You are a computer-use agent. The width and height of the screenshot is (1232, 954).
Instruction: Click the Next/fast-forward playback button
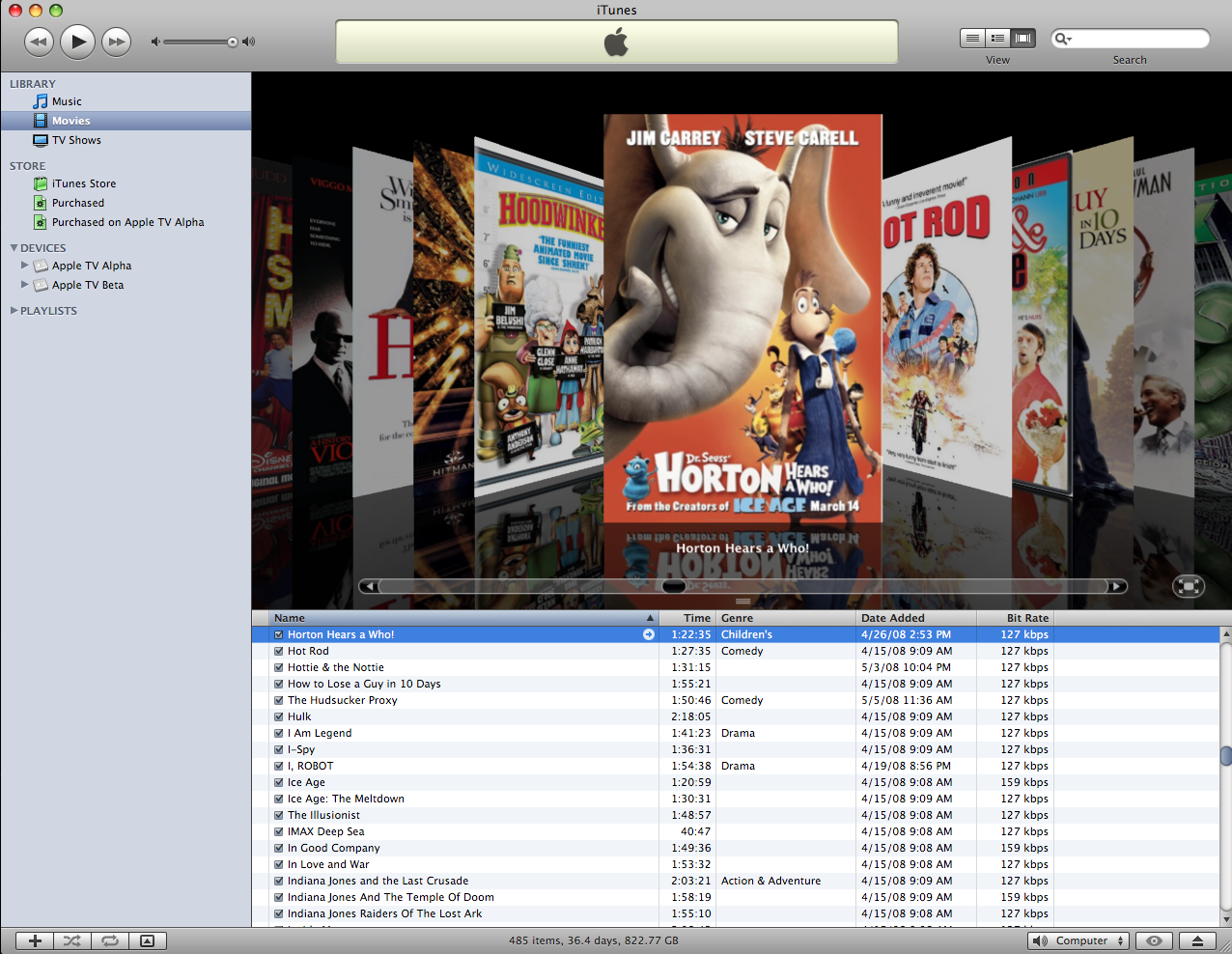click(117, 42)
